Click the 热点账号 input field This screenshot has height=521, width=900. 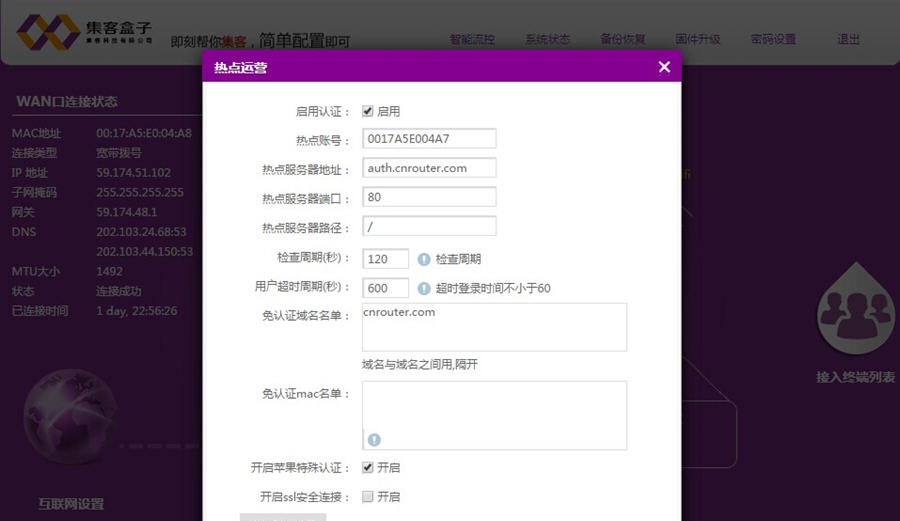point(429,139)
